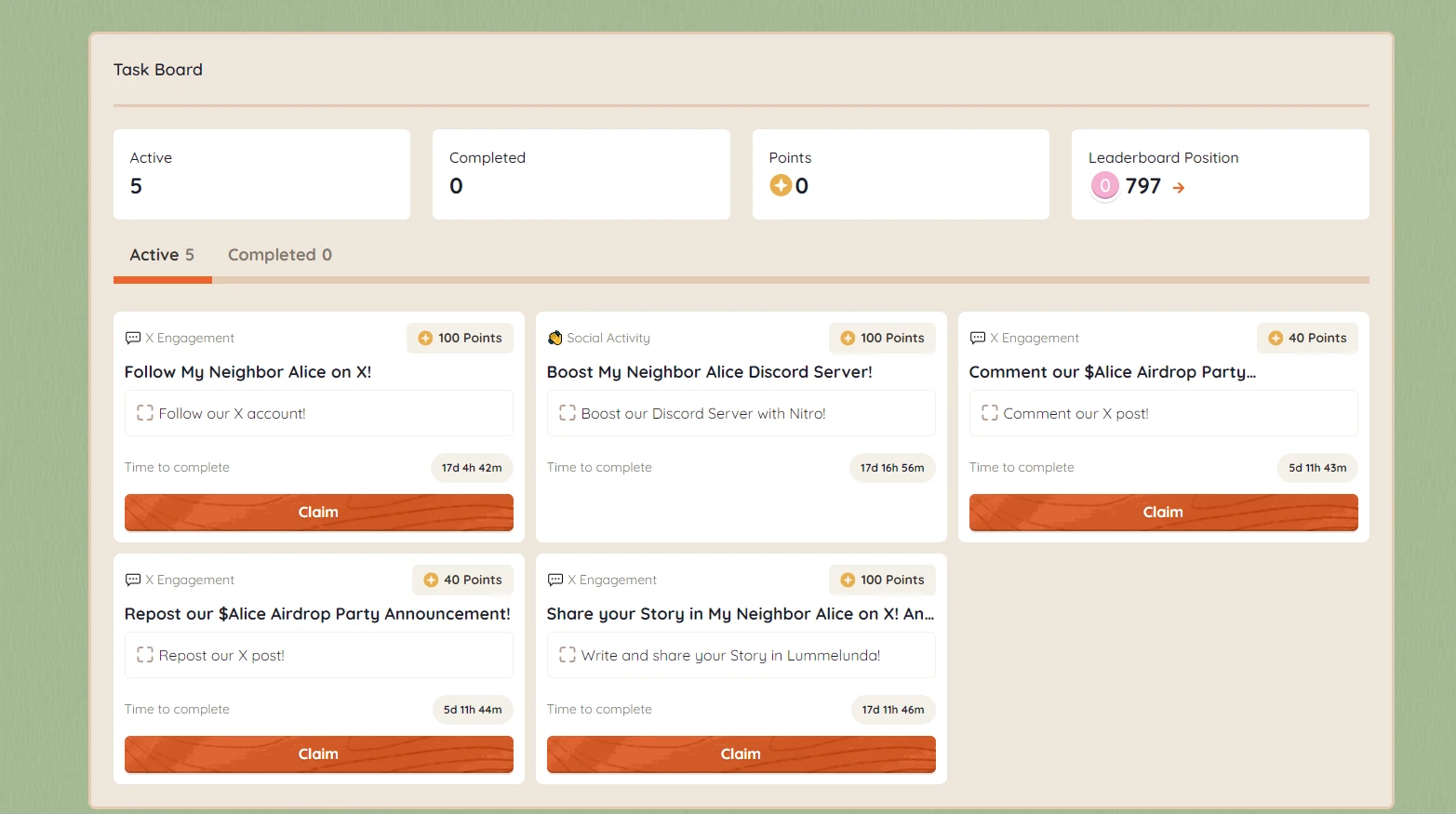1456x814 pixels.
Task: Select the Active tab
Action: point(162,255)
